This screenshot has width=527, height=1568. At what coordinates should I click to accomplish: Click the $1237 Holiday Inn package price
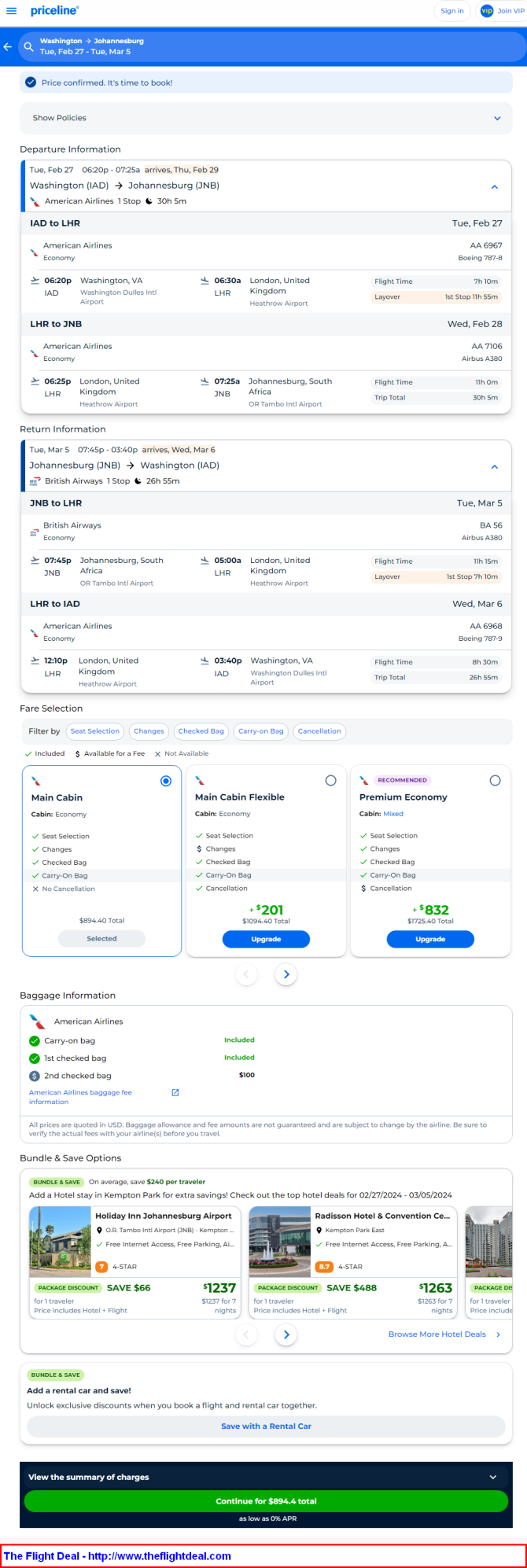tap(219, 1288)
